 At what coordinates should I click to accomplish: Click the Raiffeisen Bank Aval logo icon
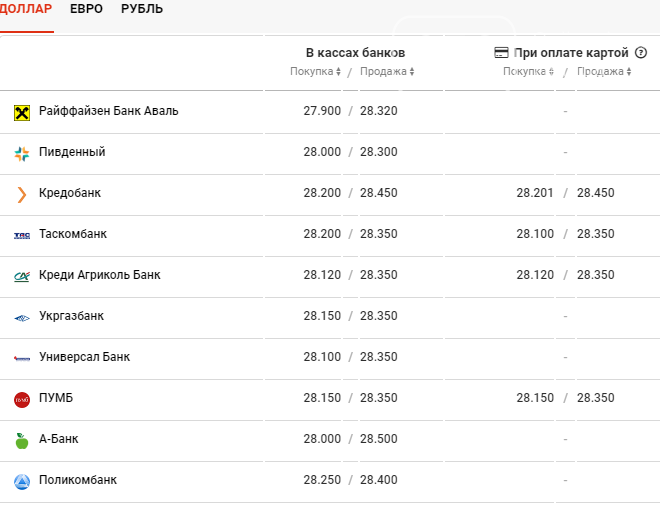(22, 112)
